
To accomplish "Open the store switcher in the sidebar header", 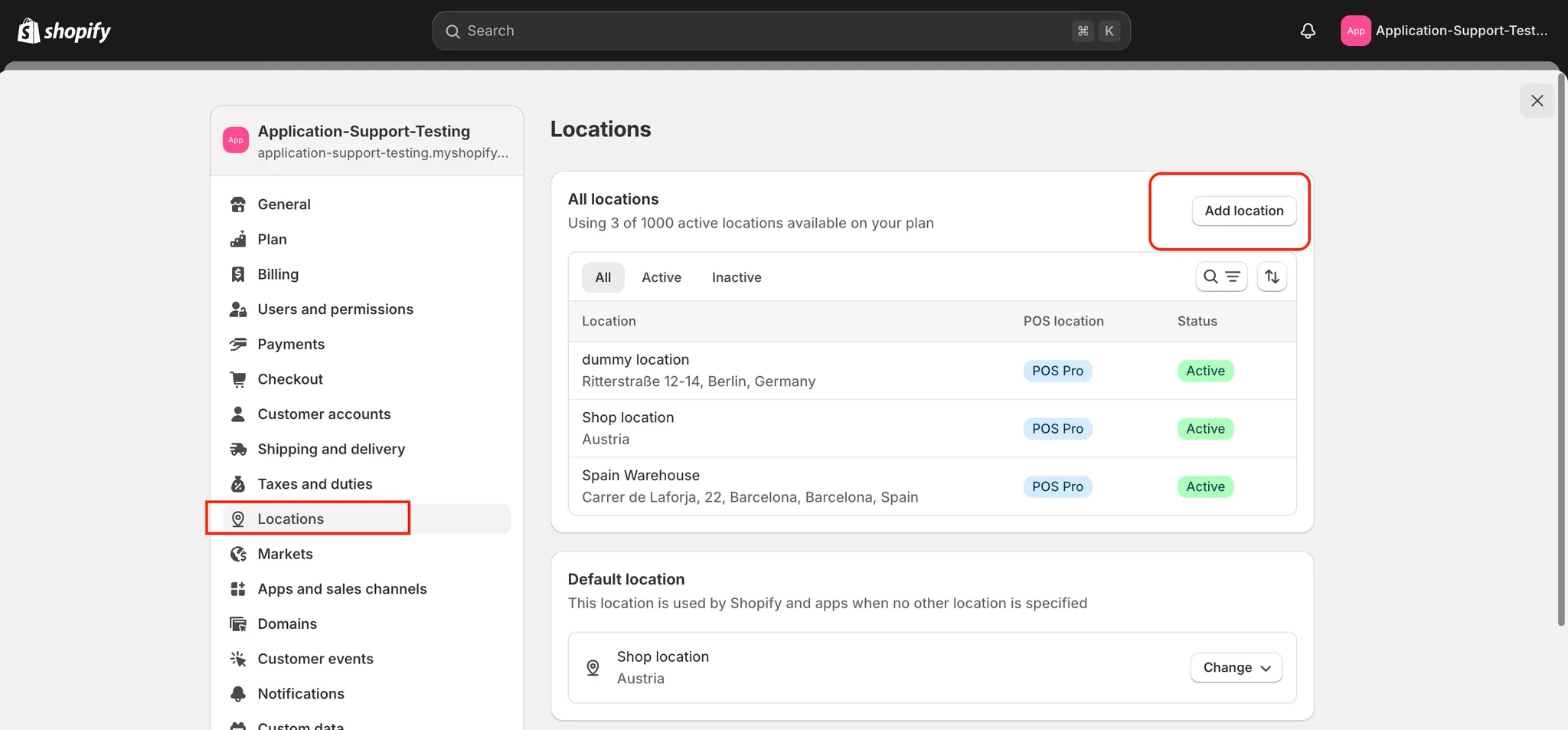I will [367, 141].
